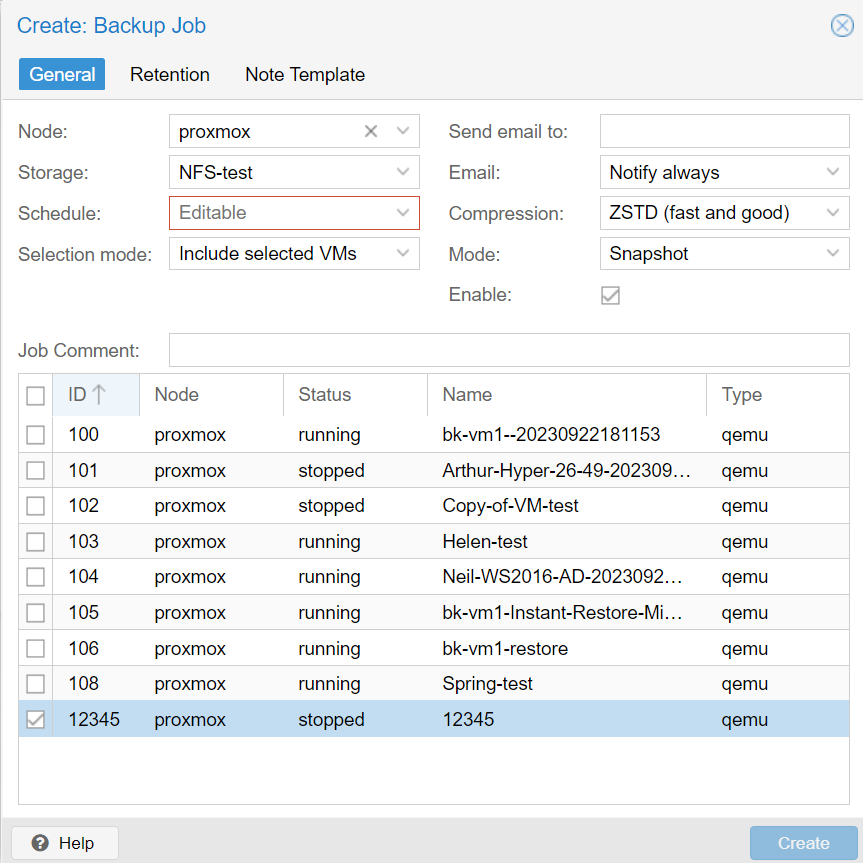Click the Job Comment input field

[509, 350]
